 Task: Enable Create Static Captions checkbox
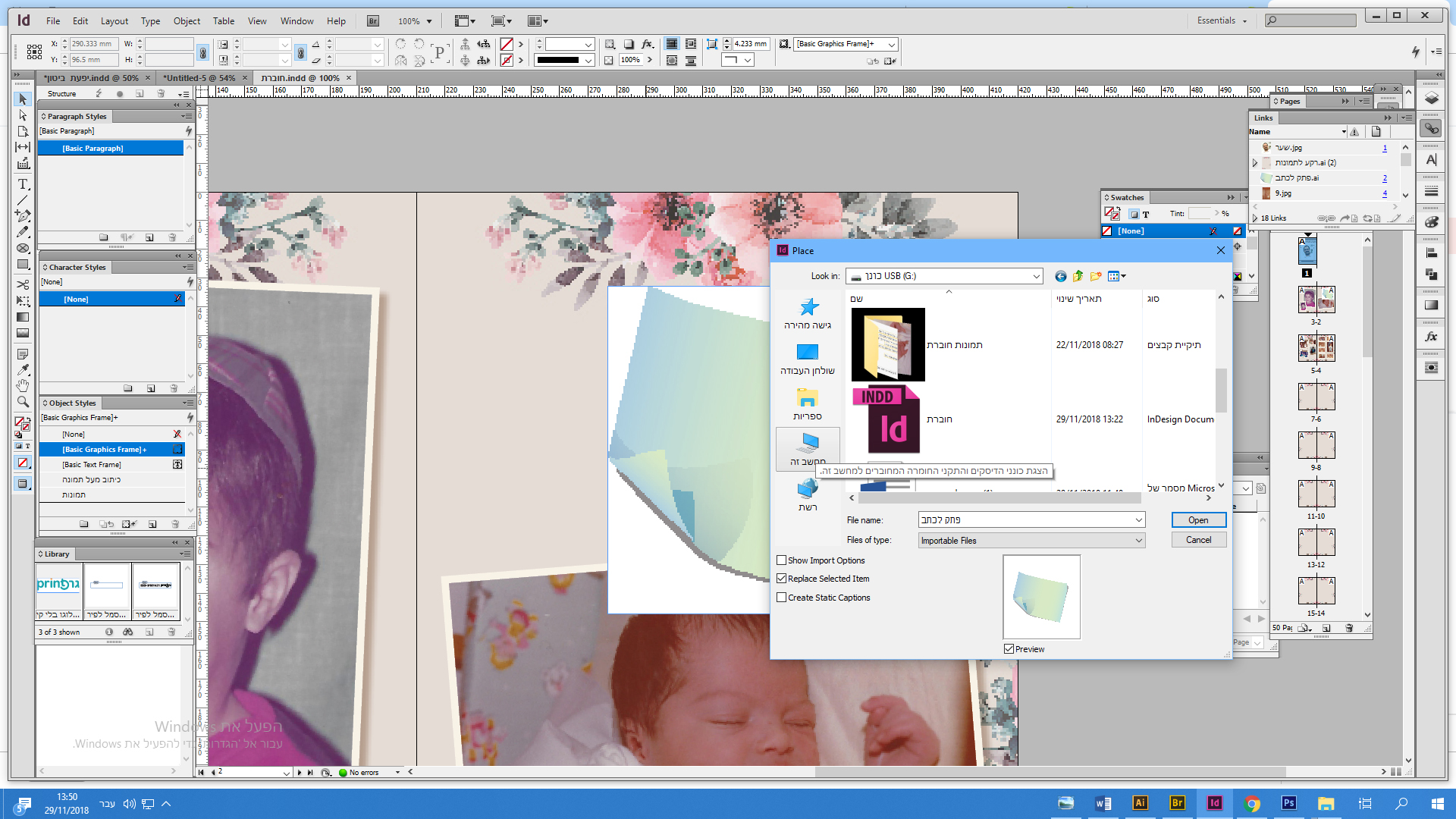tap(781, 598)
